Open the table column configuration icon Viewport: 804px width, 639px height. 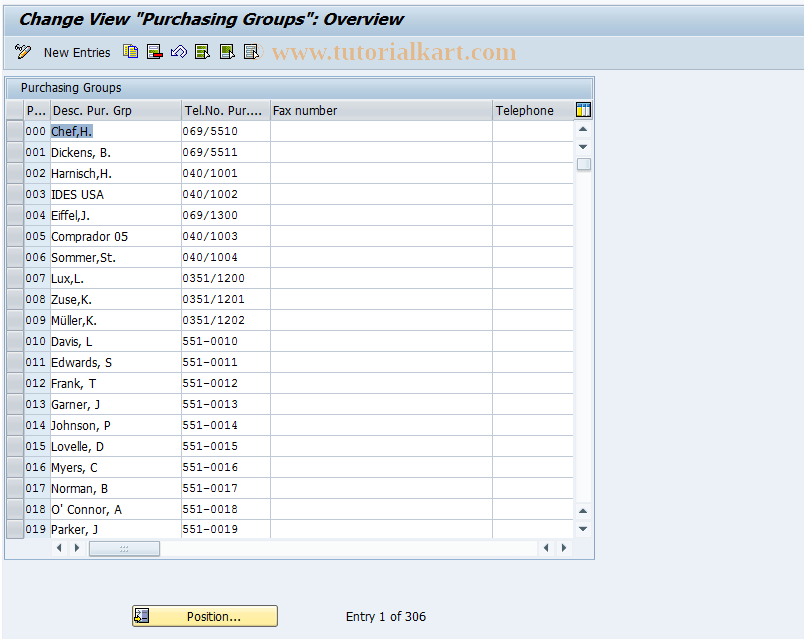point(583,110)
